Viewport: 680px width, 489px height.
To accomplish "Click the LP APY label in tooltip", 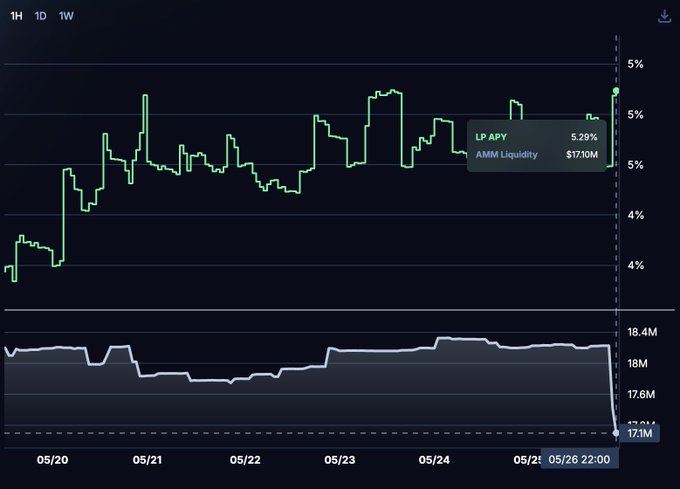I will click(x=491, y=137).
